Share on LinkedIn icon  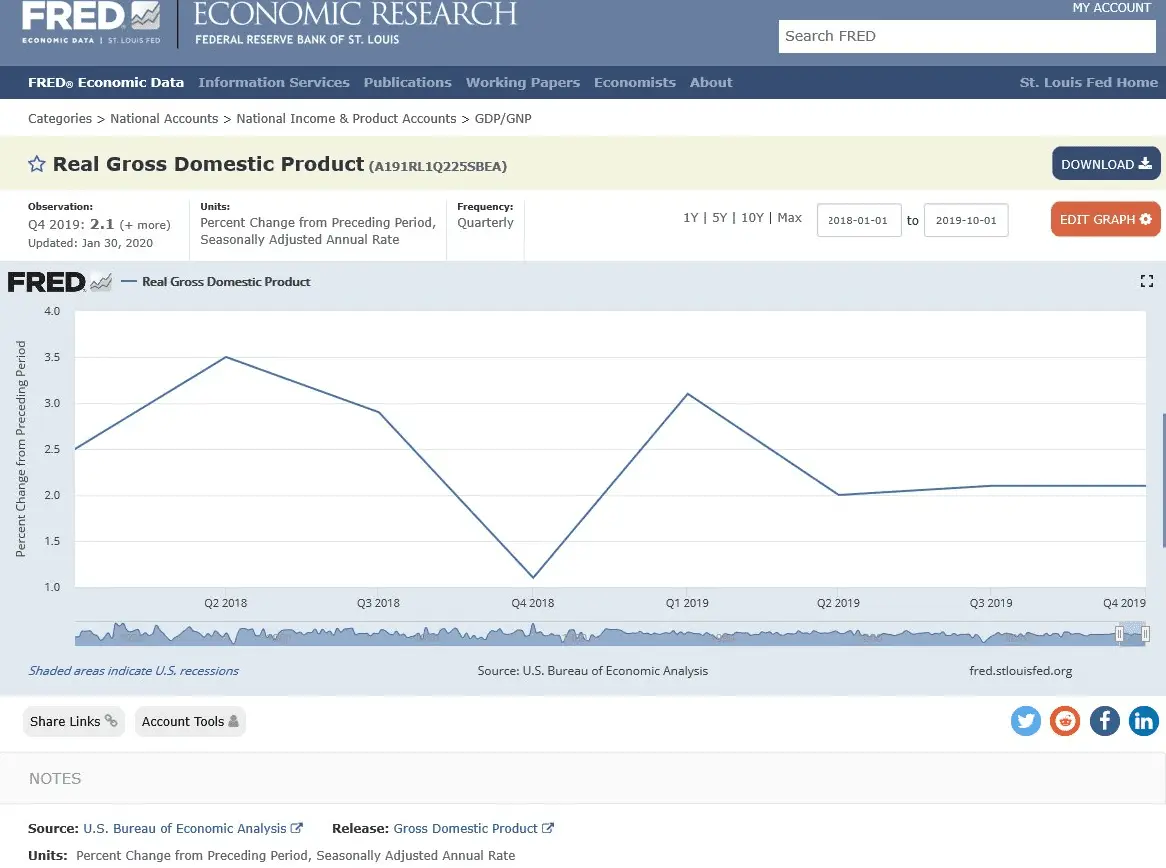(x=1143, y=721)
